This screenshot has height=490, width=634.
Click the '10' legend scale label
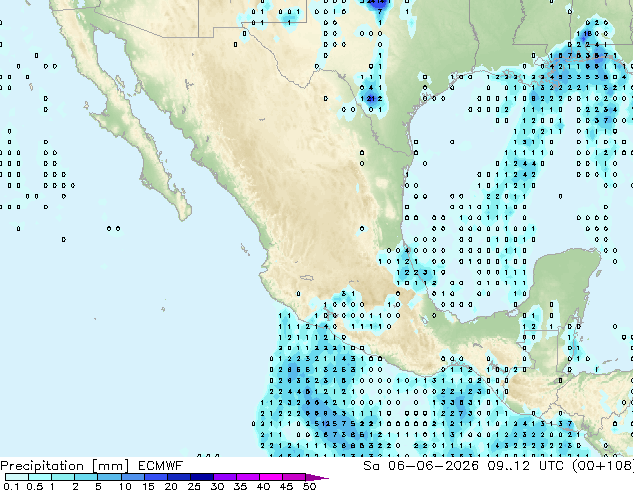125,486
